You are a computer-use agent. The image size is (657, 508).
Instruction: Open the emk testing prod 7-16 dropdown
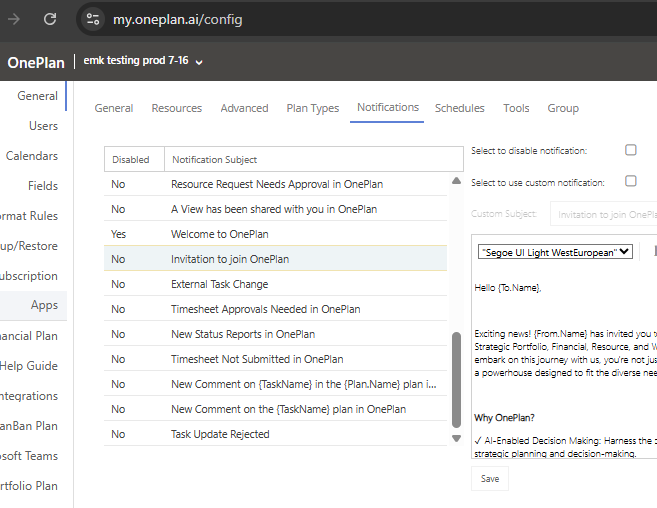(x=143, y=61)
